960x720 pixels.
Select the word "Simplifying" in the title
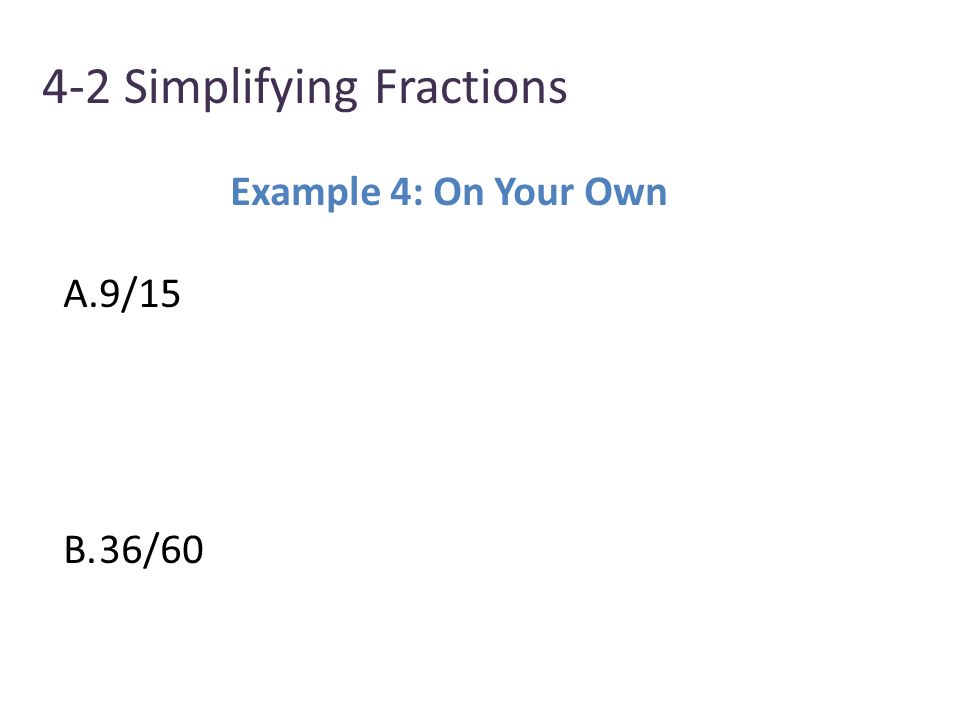coord(241,89)
